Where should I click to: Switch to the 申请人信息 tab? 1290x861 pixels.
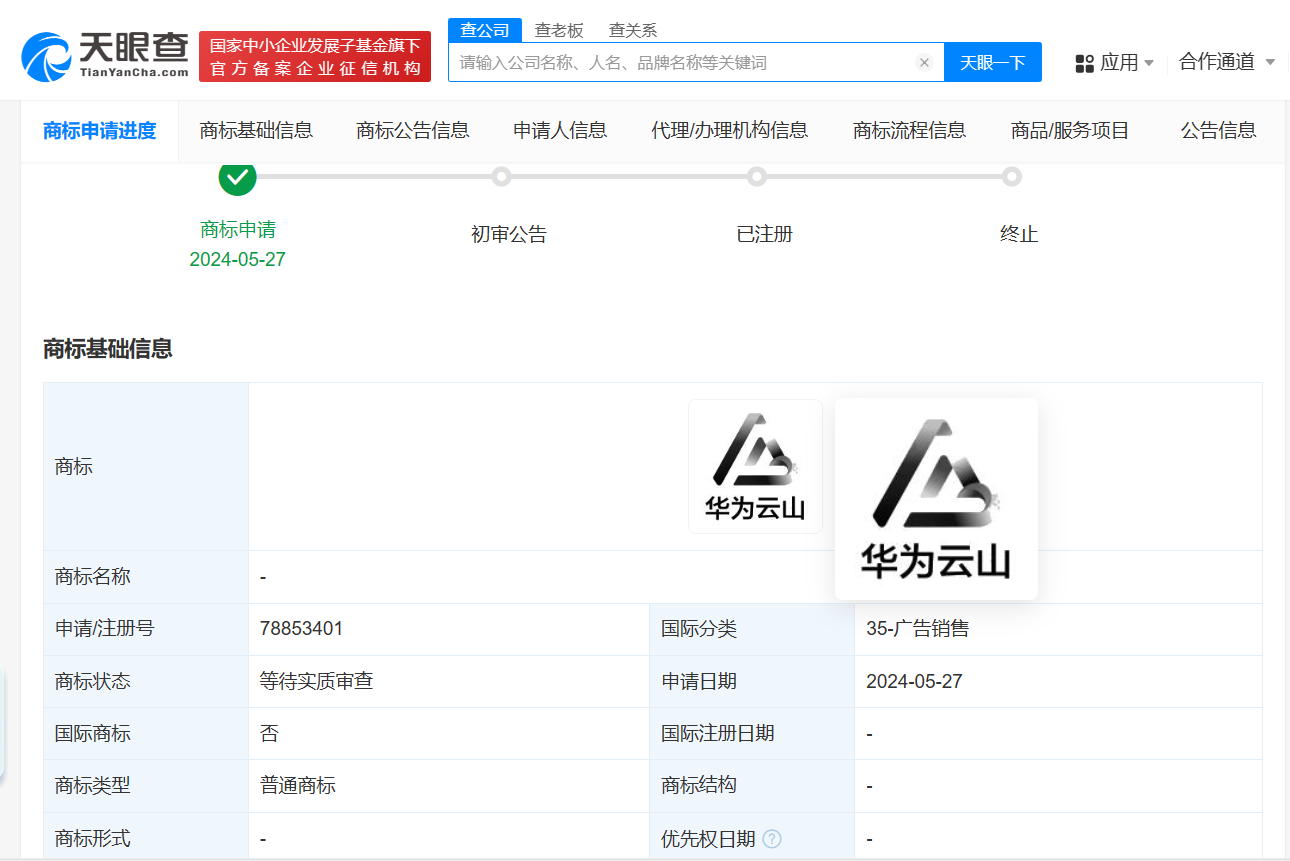pyautogui.click(x=560, y=130)
